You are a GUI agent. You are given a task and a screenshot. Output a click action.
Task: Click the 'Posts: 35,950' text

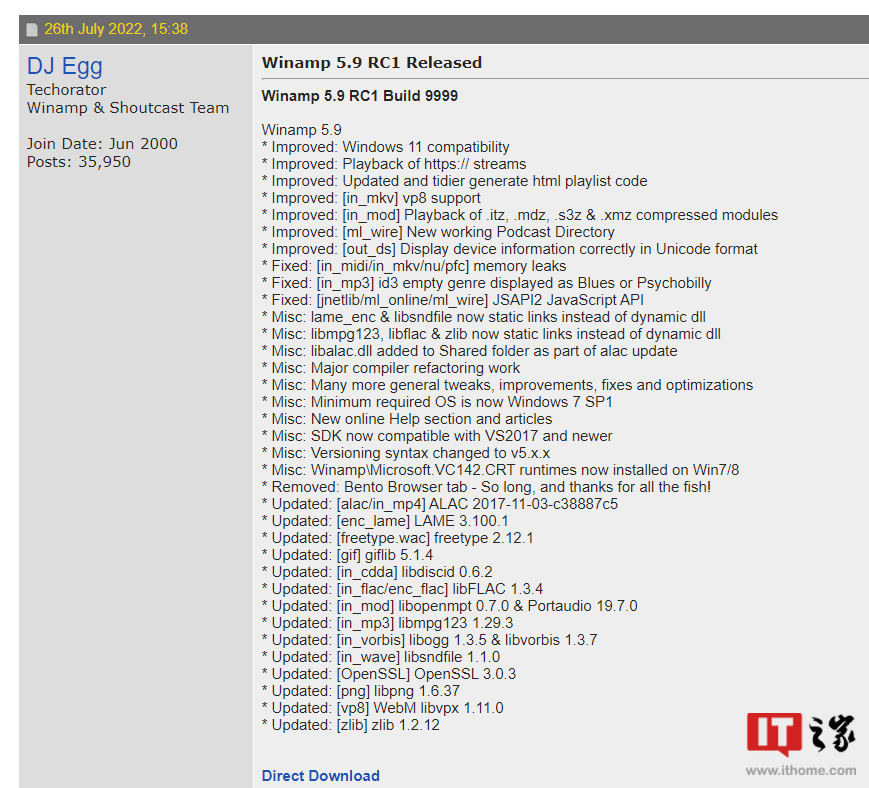[x=79, y=162]
